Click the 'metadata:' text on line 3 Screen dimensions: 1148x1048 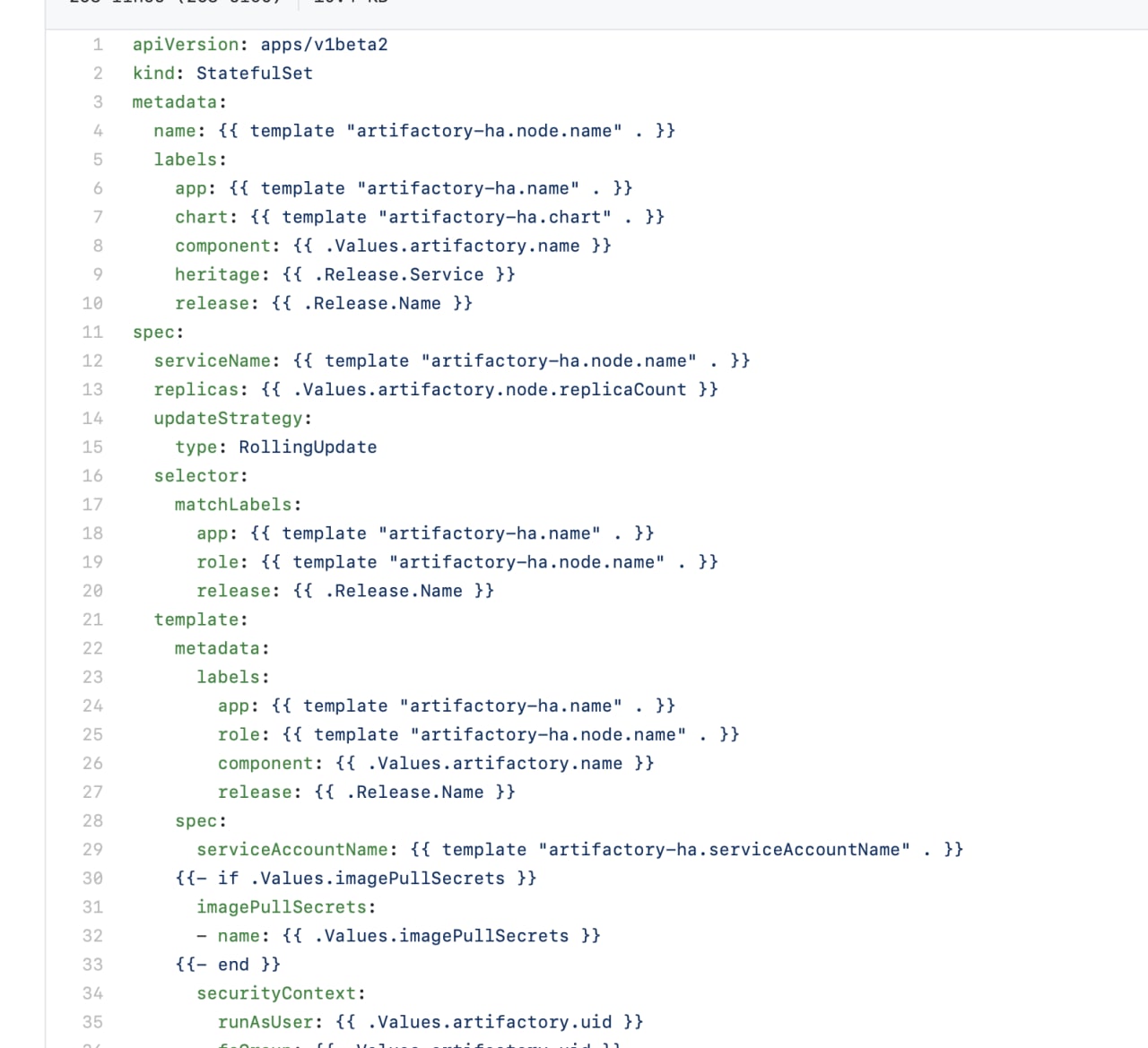pos(179,102)
